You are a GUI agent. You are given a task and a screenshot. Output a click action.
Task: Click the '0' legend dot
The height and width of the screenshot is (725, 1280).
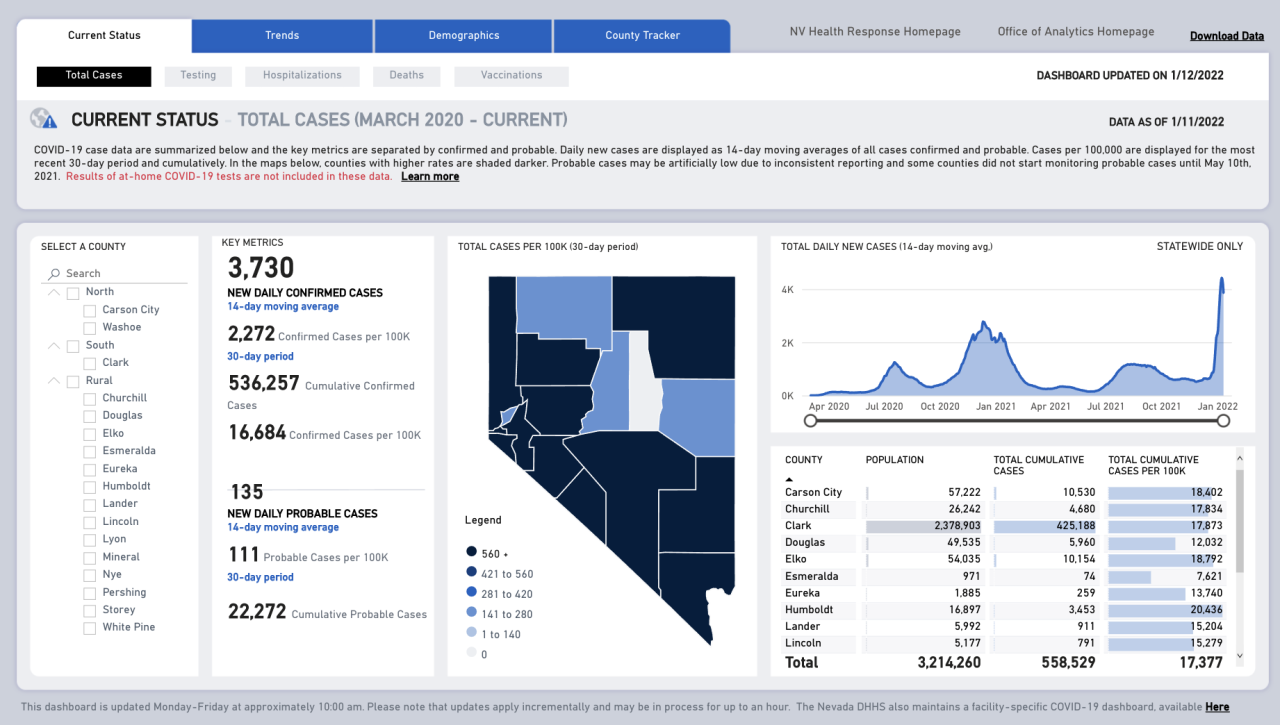pyautogui.click(x=471, y=654)
